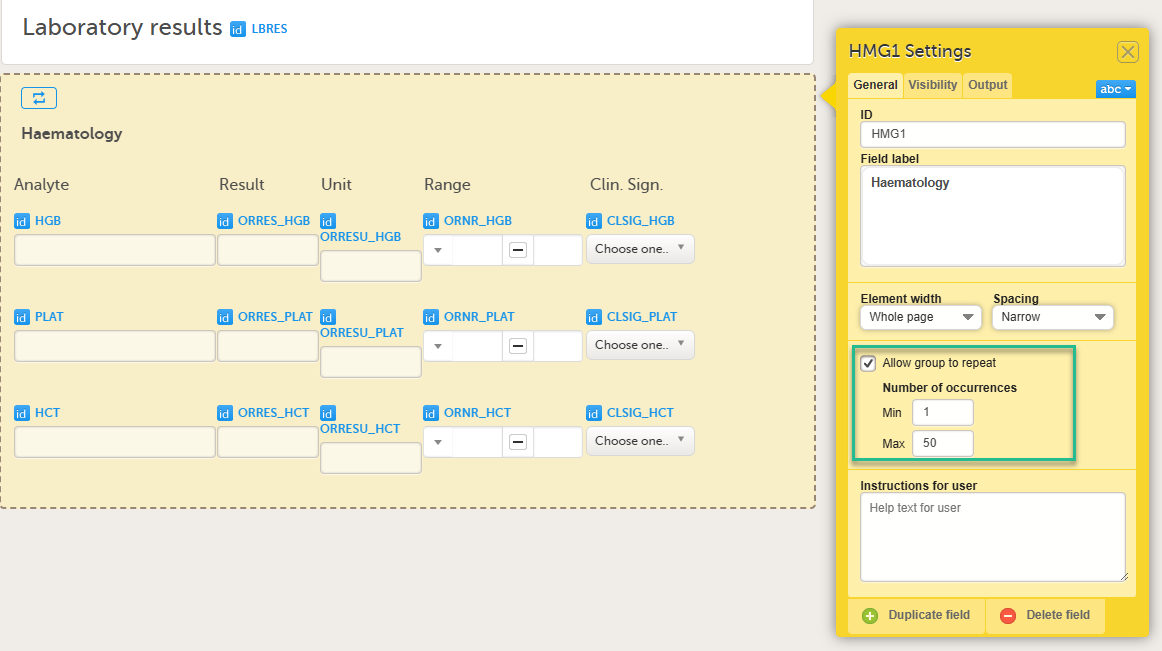Open the Element width dropdown
The height and width of the screenshot is (651, 1162).
pos(920,317)
